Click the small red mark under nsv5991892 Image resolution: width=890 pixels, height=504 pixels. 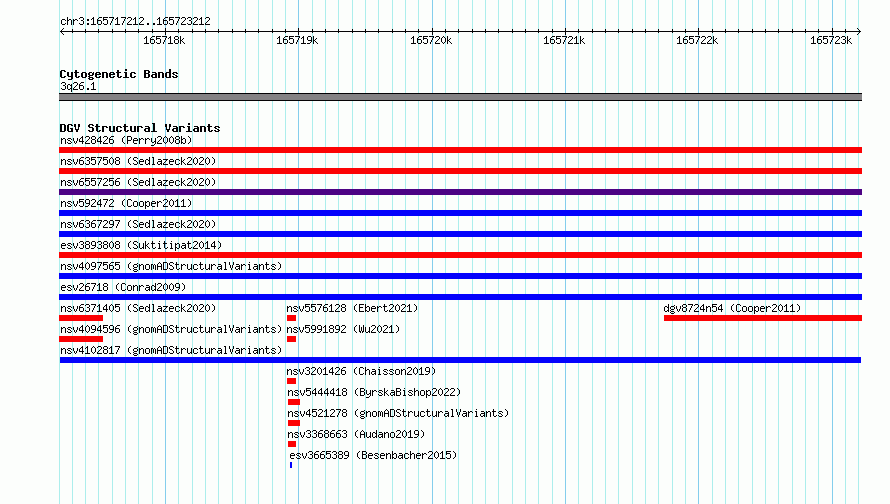(x=291, y=339)
